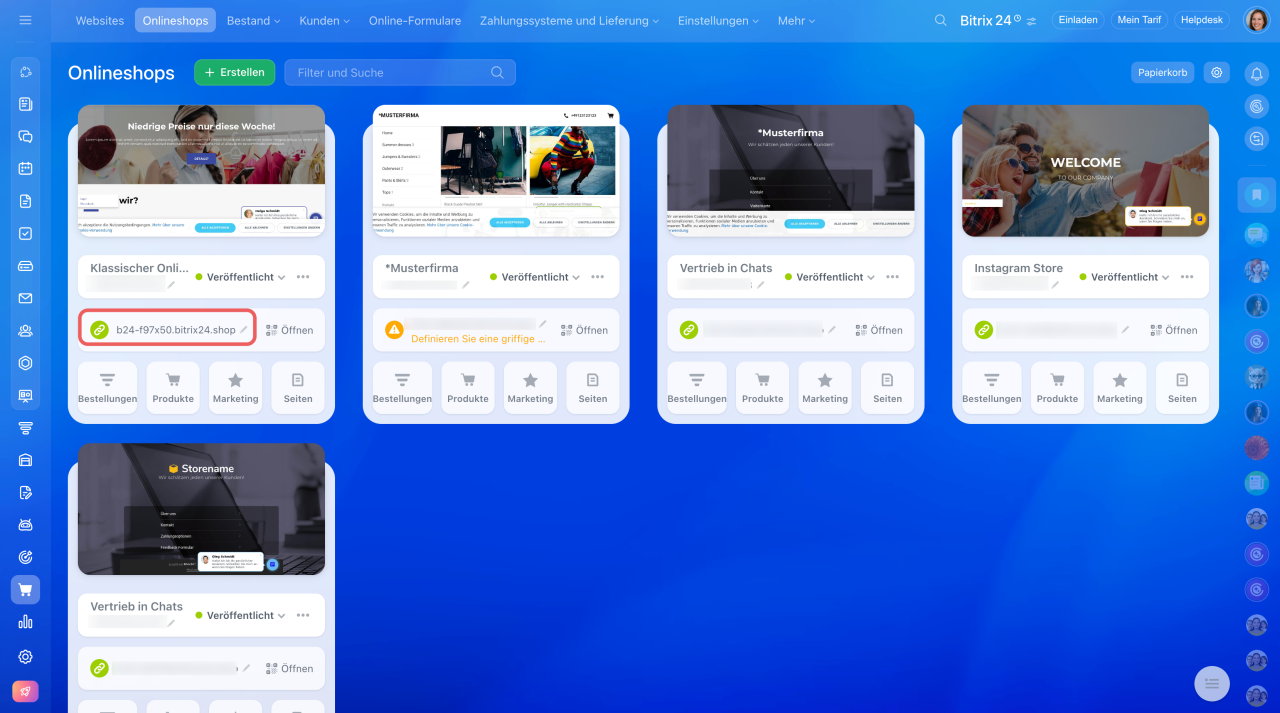The image size is (1280, 713).
Task: Open the CRM funnel icon in left sidebar
Action: click(x=25, y=428)
